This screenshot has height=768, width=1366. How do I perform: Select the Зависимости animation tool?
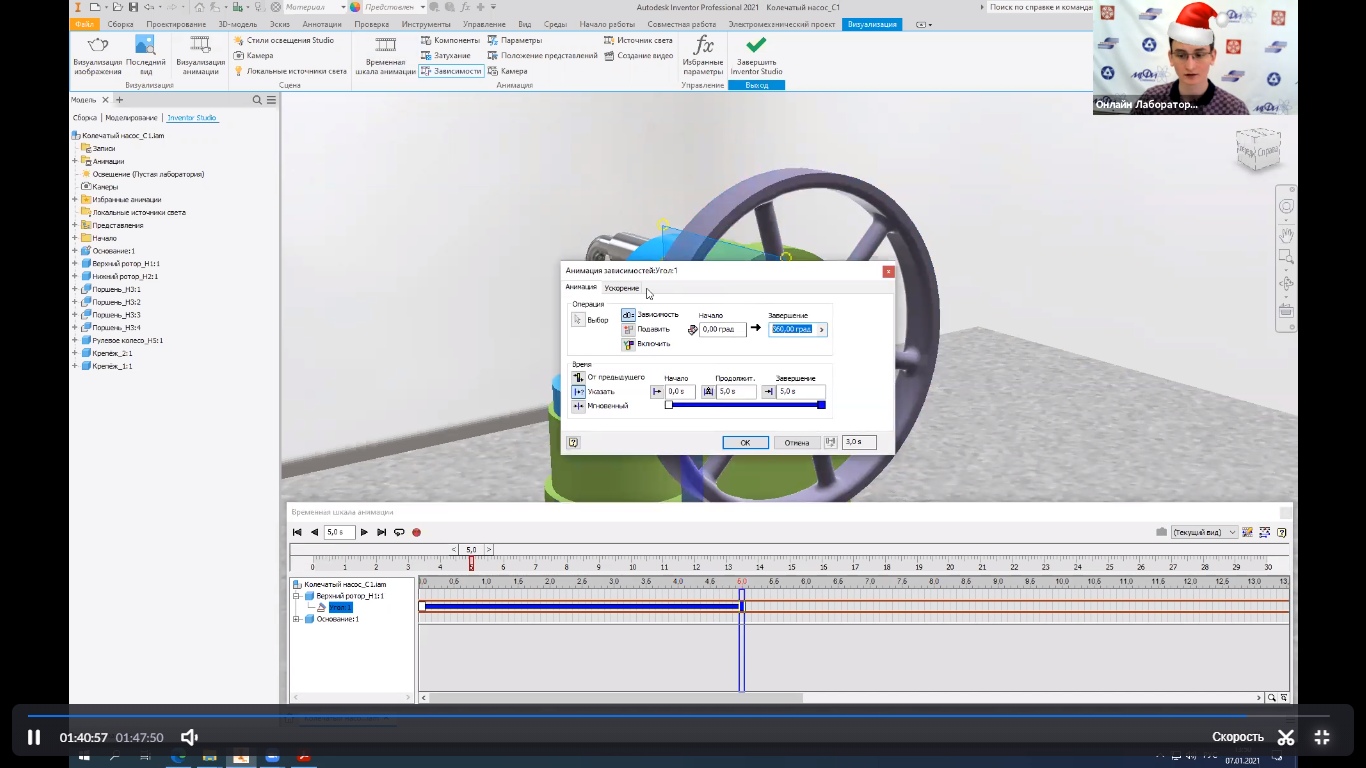[x=451, y=71]
